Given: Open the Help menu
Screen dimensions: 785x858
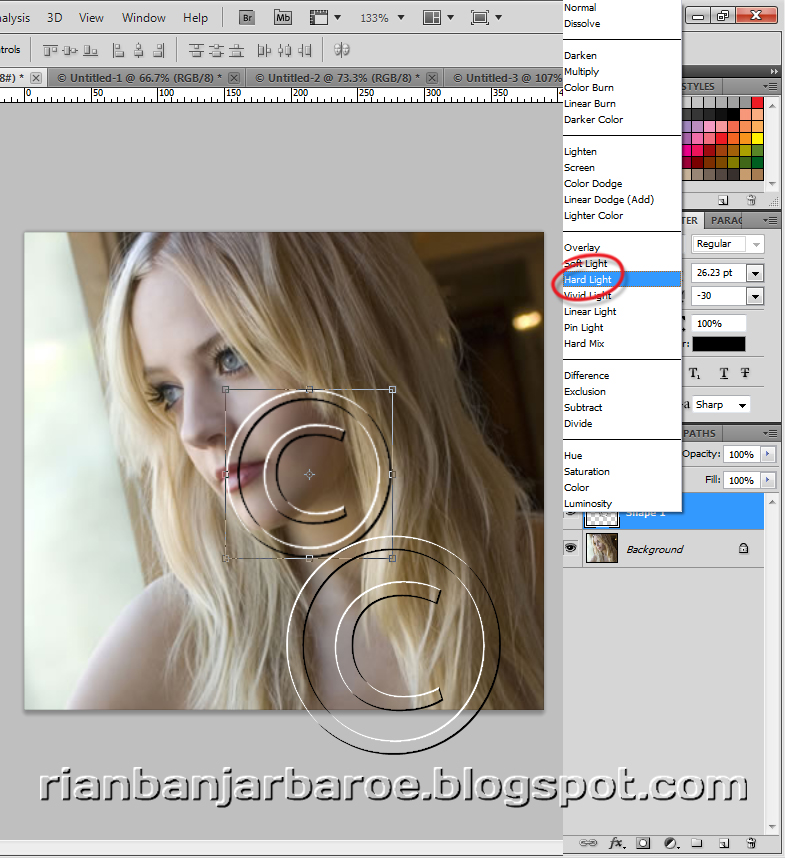Looking at the screenshot, I should coord(195,18).
